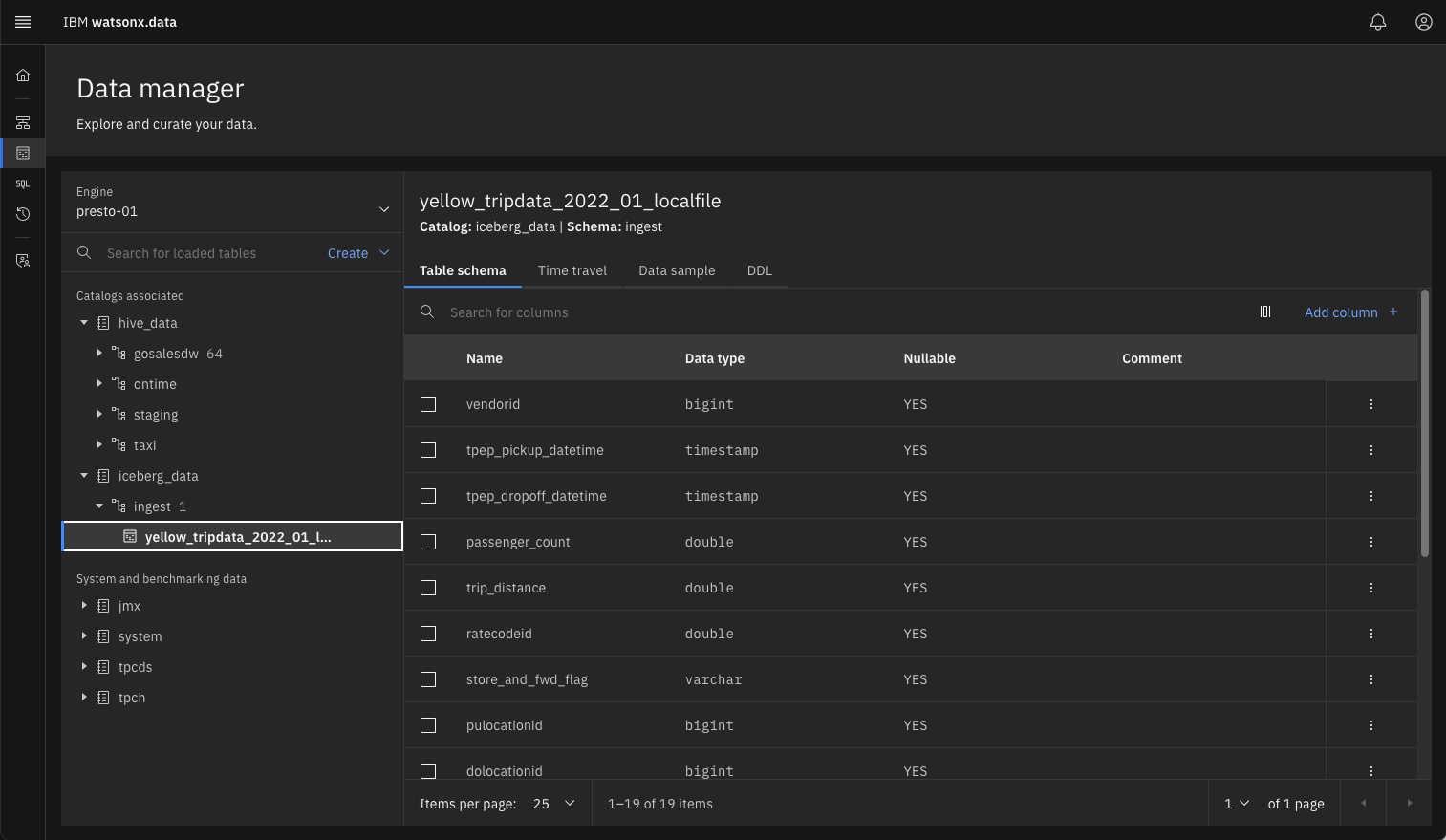
Task: Sort by the Data type column header
Action: [715, 358]
